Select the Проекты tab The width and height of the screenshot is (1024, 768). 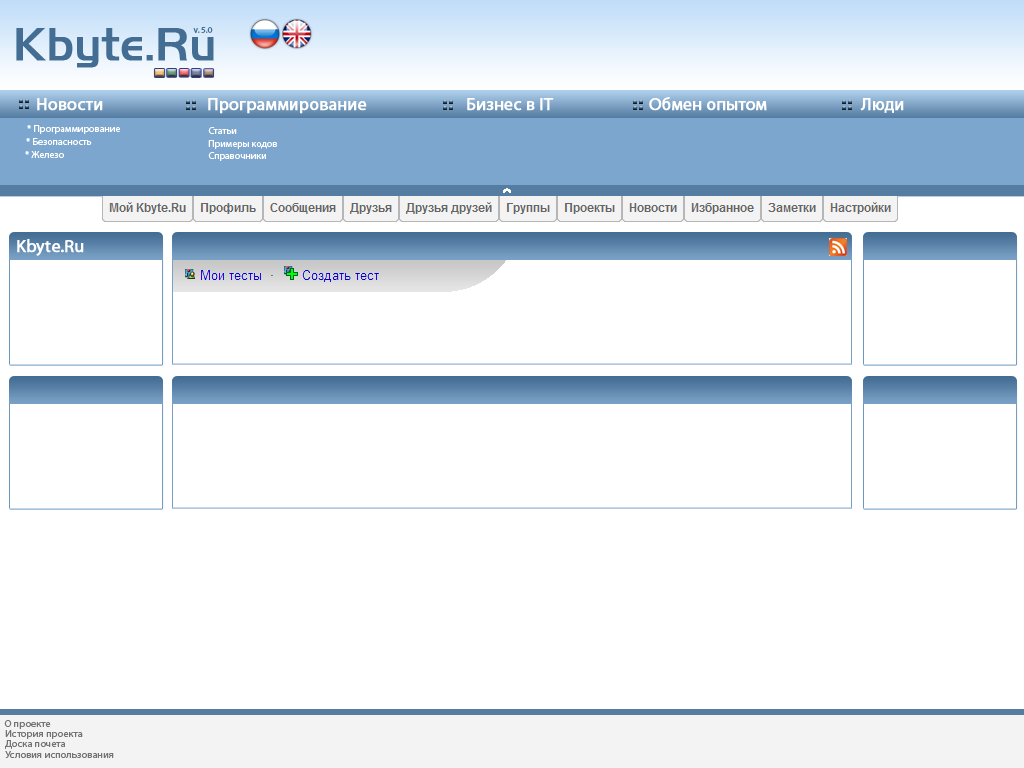pyautogui.click(x=590, y=208)
